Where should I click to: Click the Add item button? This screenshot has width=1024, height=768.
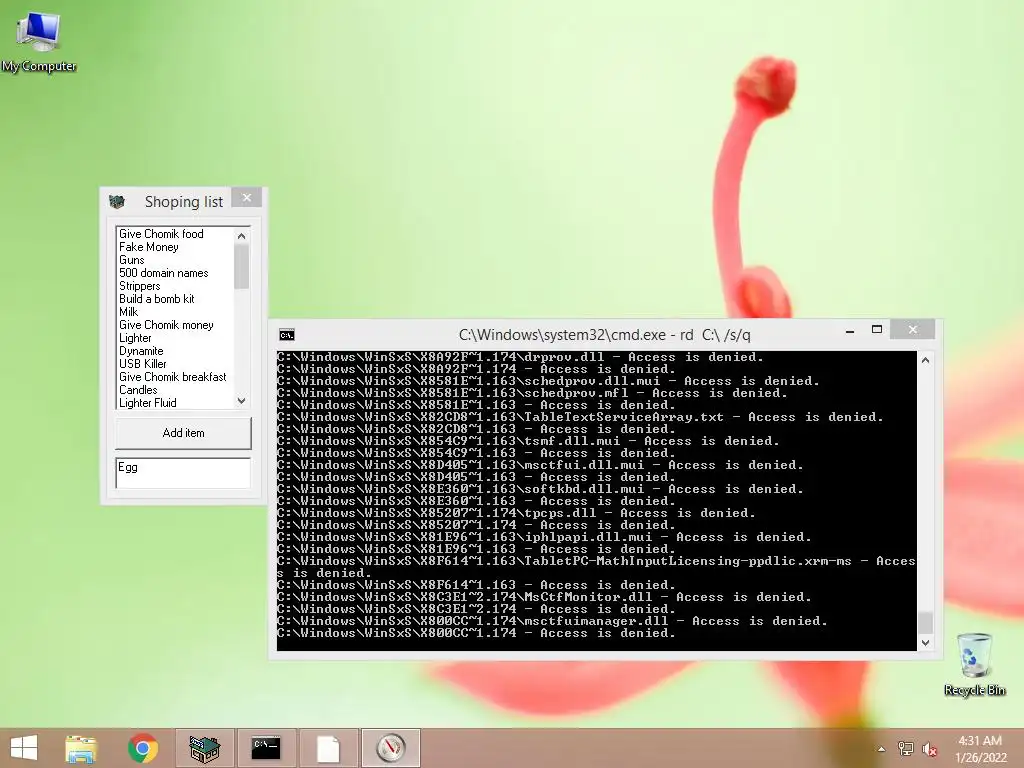coord(184,433)
